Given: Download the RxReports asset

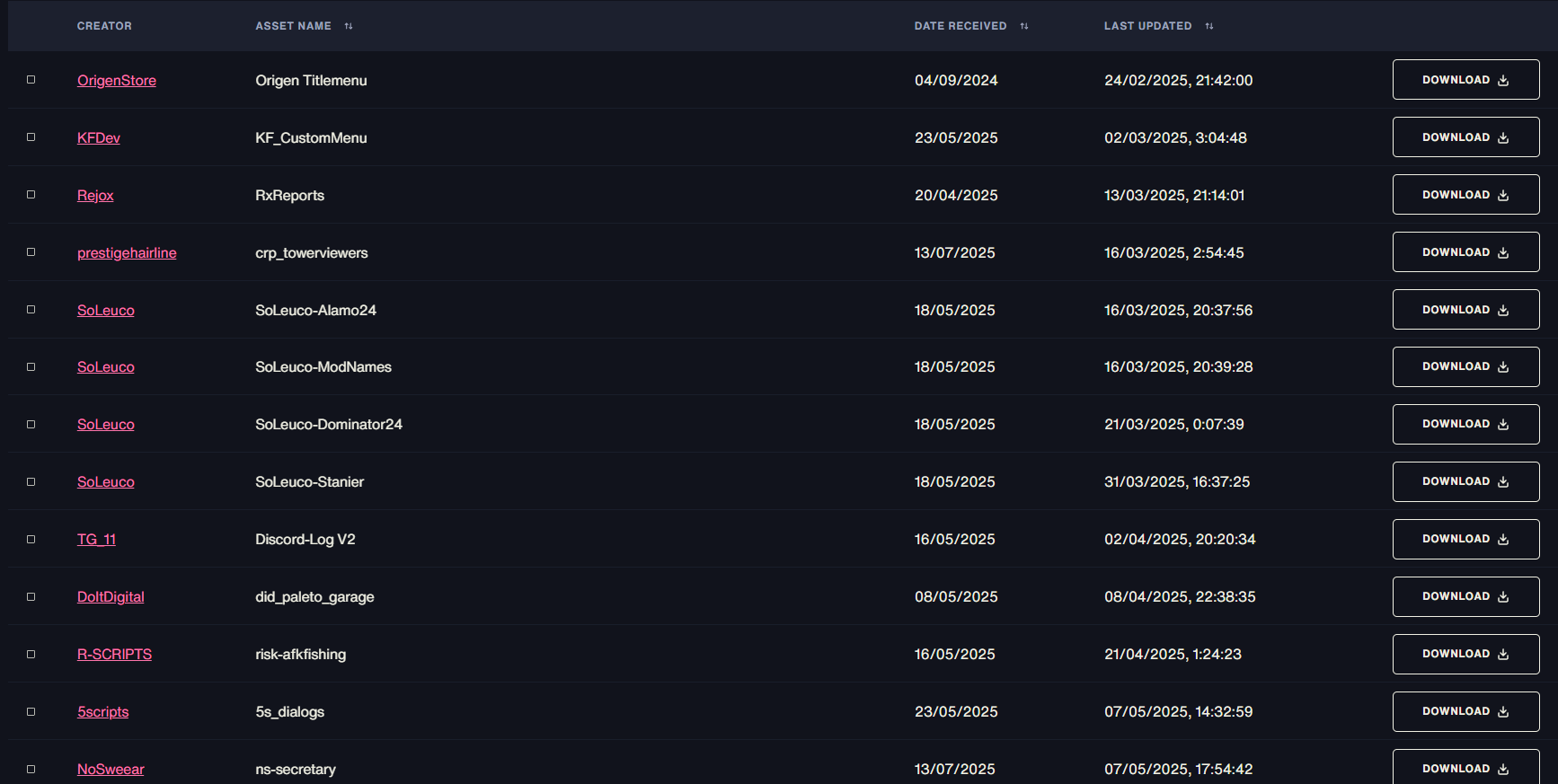Looking at the screenshot, I should [1465, 195].
